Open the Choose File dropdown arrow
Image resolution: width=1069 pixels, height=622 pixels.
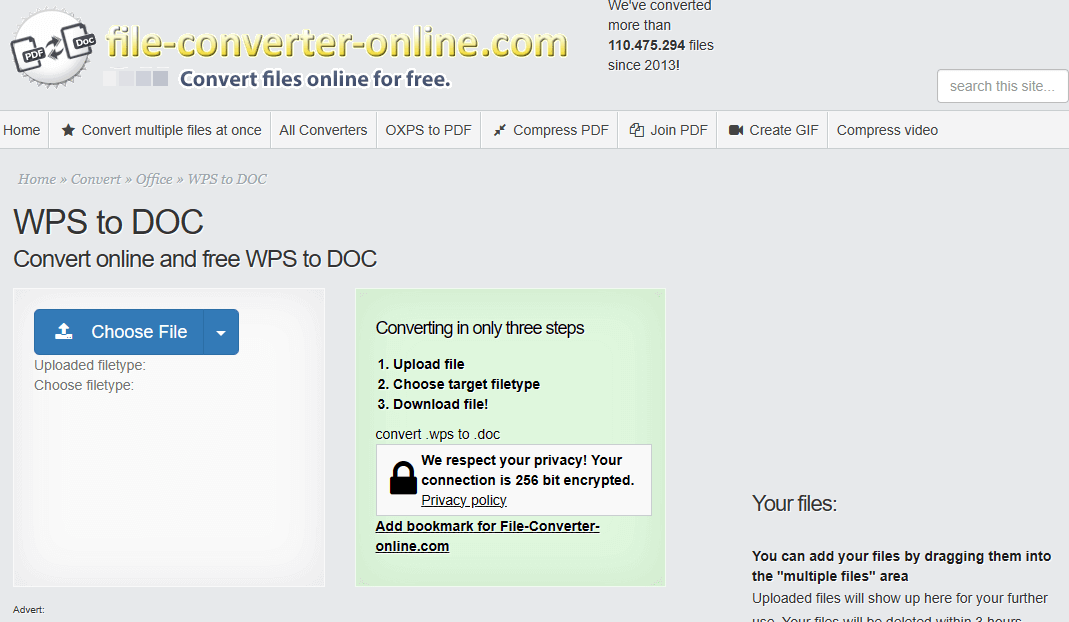pos(221,331)
